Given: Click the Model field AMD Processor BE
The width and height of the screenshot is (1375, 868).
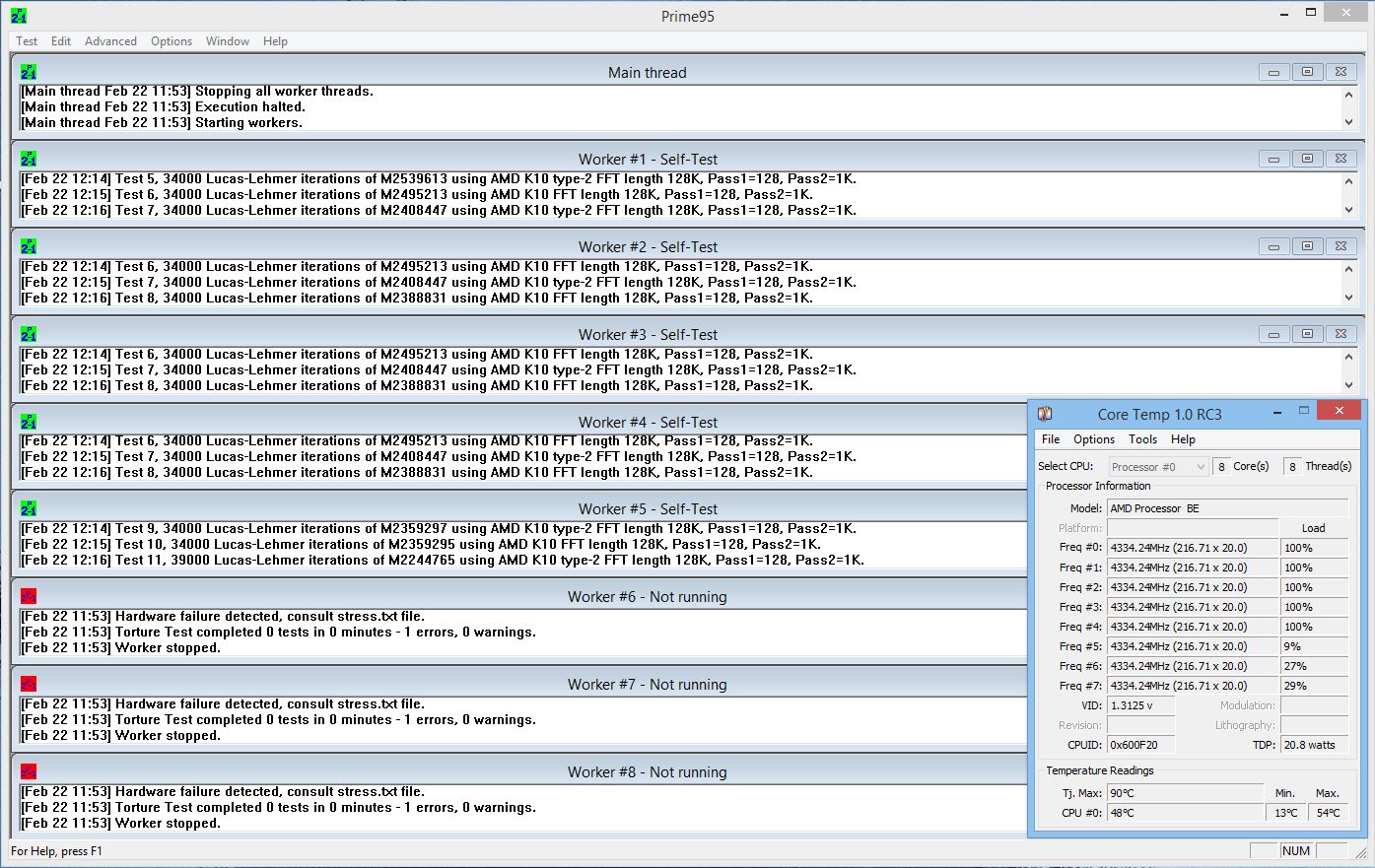Looking at the screenshot, I should coord(1227,508).
